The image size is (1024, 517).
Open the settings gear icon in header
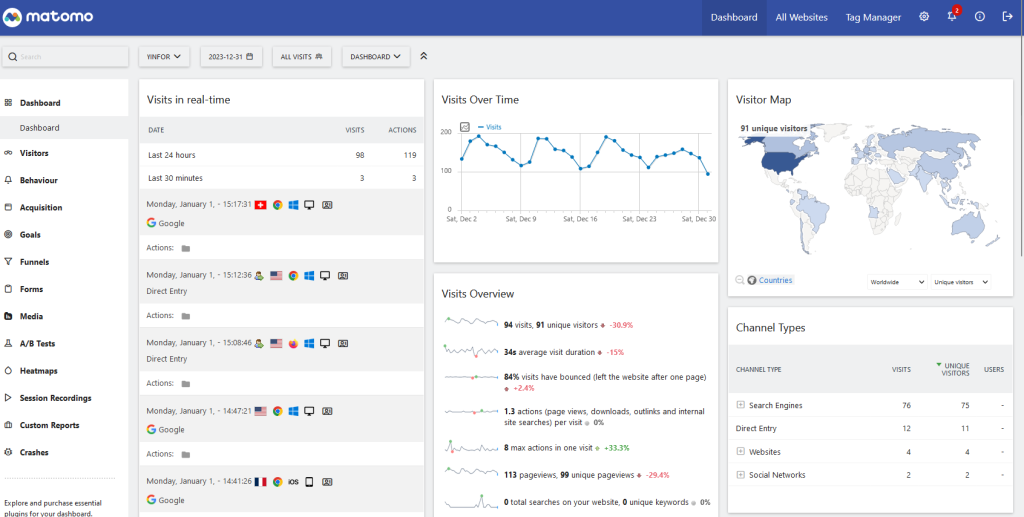[924, 17]
